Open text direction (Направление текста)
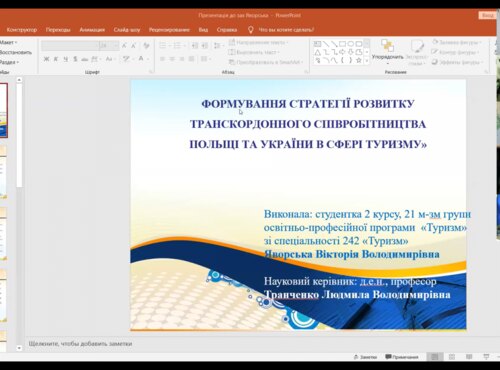Viewport: 500px width, 370px height. click(x=258, y=42)
